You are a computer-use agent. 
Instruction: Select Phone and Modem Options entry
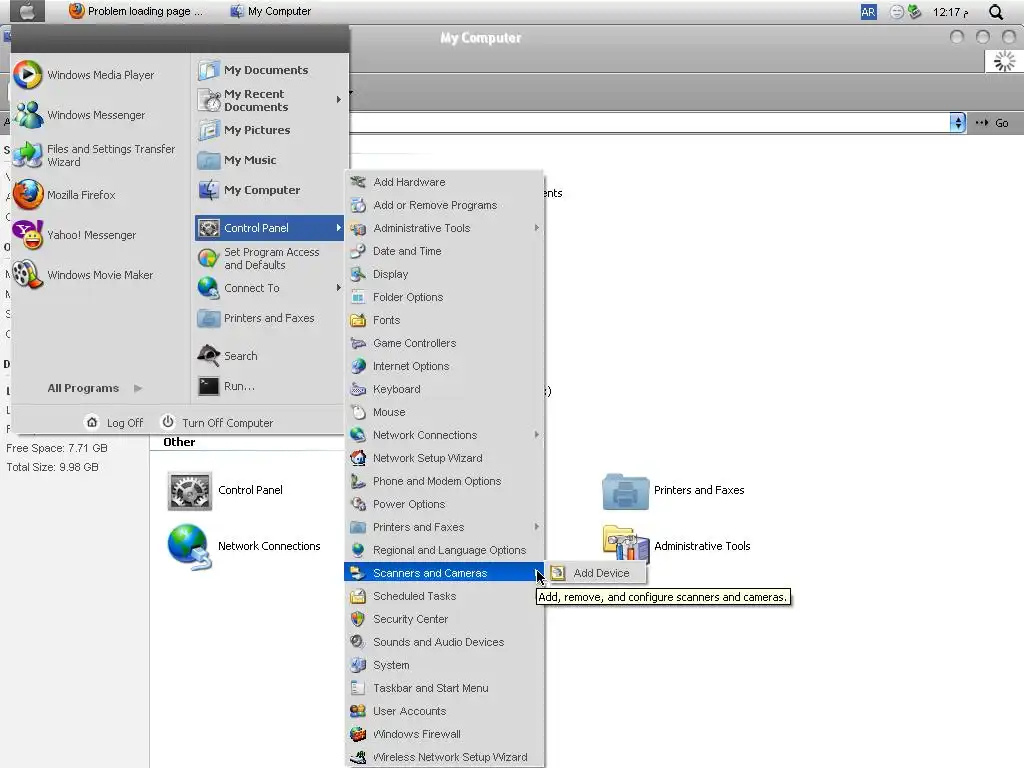tap(445, 481)
